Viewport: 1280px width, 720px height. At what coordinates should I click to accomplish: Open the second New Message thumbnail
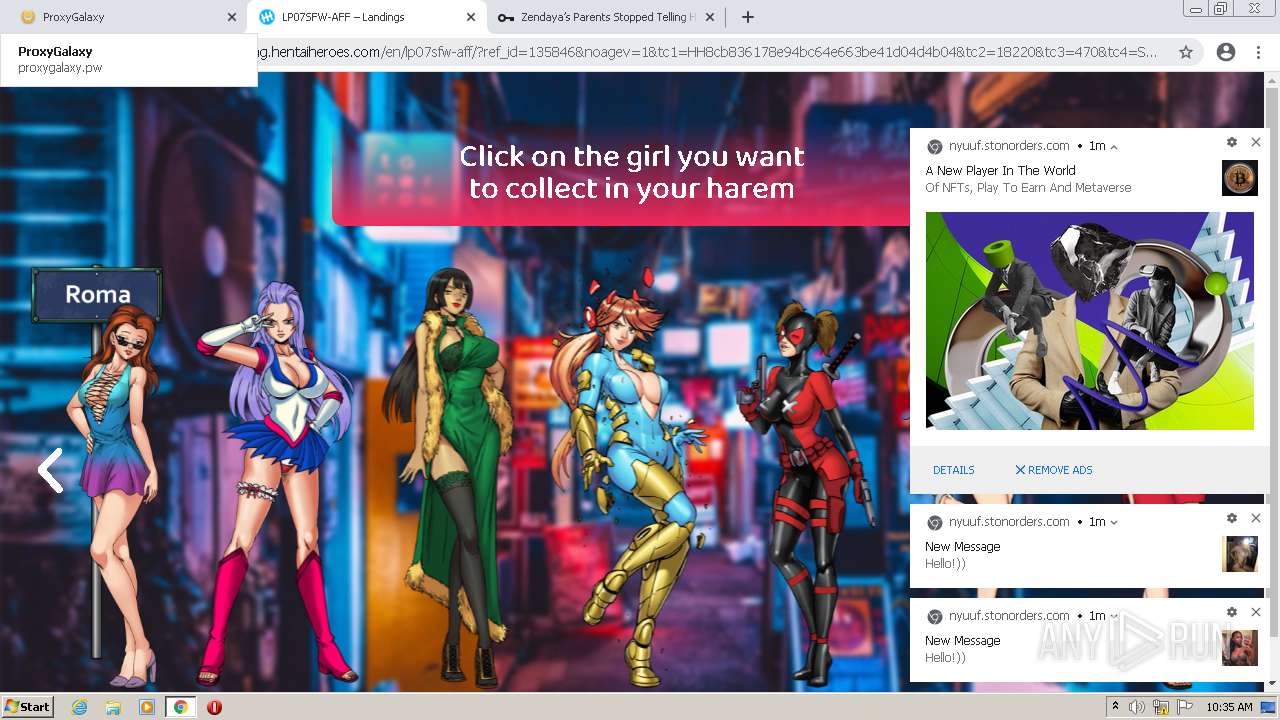point(1240,648)
